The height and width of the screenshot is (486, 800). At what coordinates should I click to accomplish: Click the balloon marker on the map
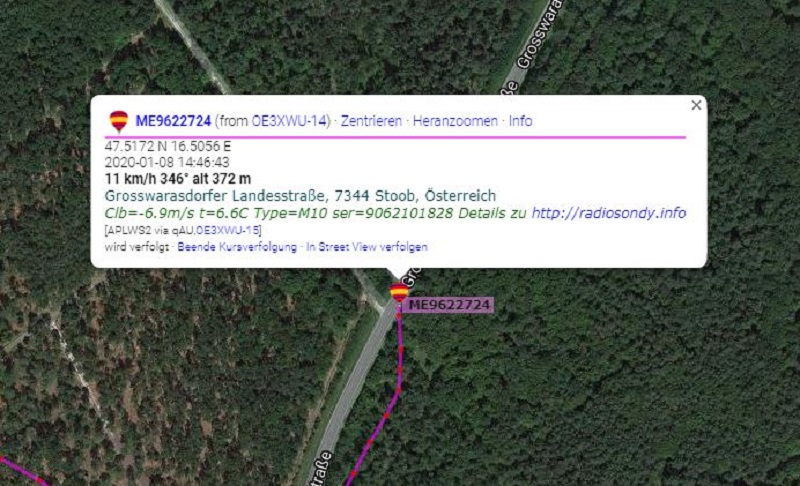tap(399, 293)
